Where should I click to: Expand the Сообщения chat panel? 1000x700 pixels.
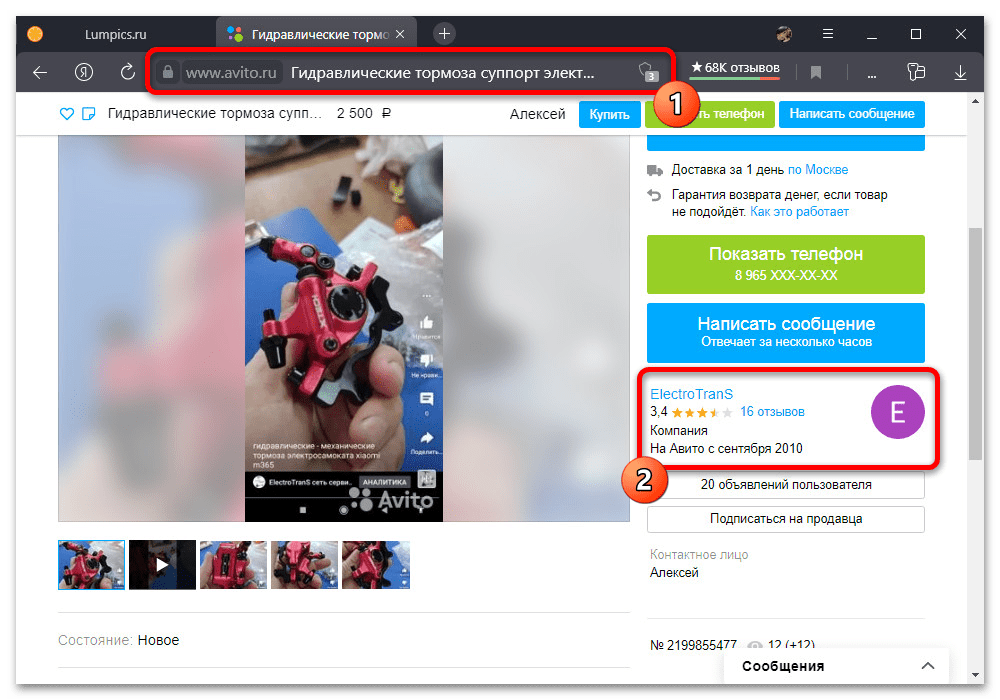click(x=928, y=666)
